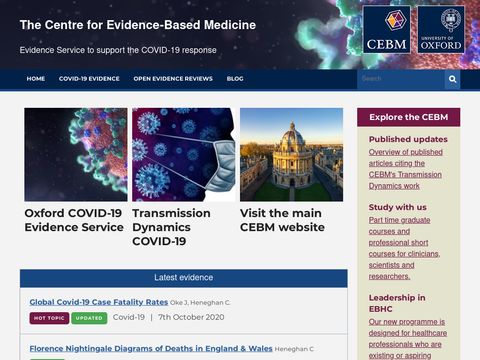Open Our new programme is designed link

pyautogui.click(x=408, y=338)
